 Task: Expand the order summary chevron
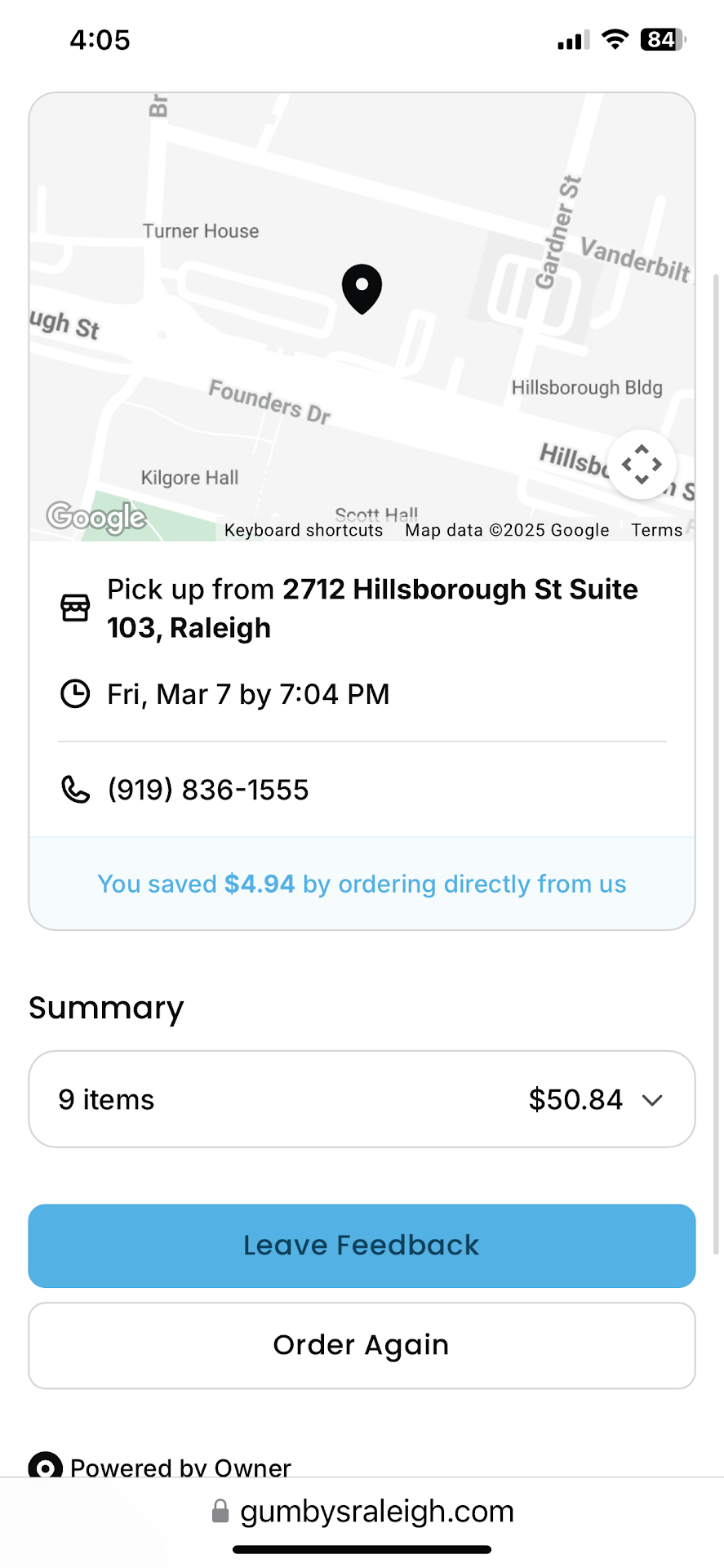(x=652, y=1100)
